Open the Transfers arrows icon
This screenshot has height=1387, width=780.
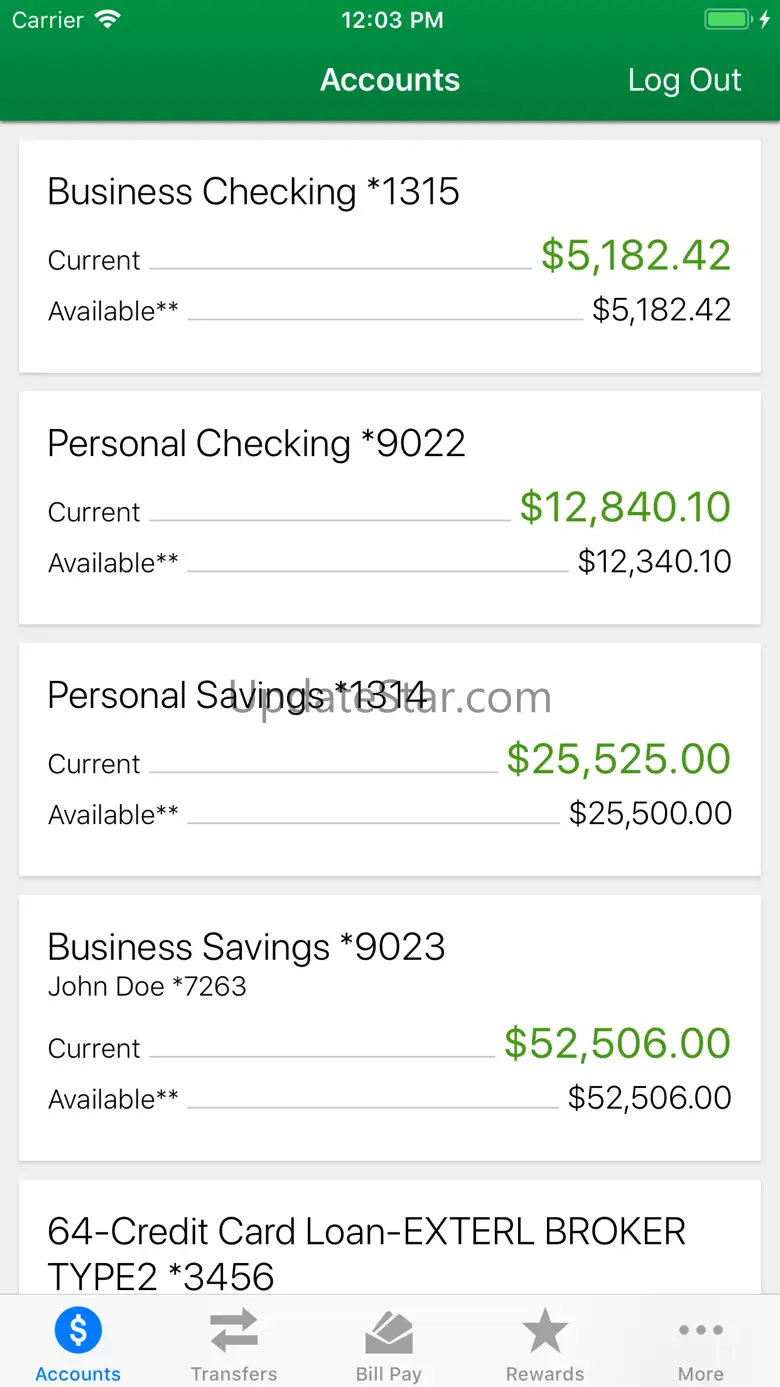(234, 1332)
